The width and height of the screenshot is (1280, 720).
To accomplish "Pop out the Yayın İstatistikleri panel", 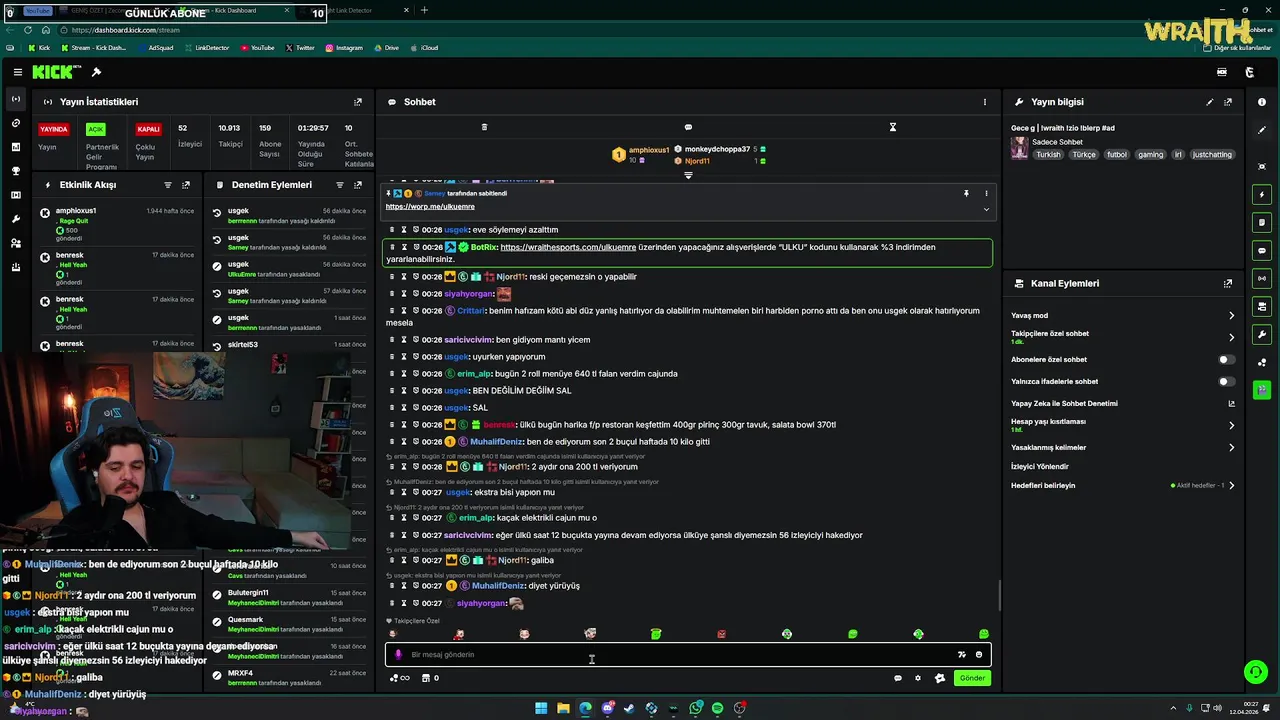I will [x=358, y=102].
